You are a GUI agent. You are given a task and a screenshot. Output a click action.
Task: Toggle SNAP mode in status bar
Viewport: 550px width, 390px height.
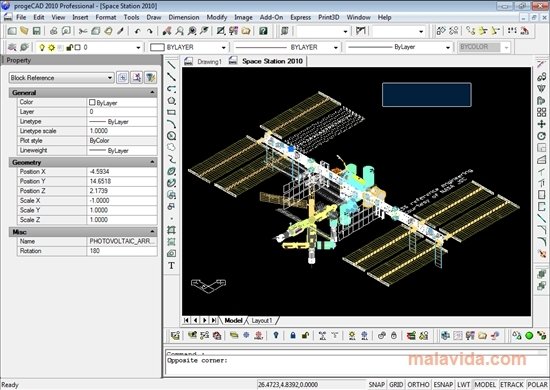[376, 385]
